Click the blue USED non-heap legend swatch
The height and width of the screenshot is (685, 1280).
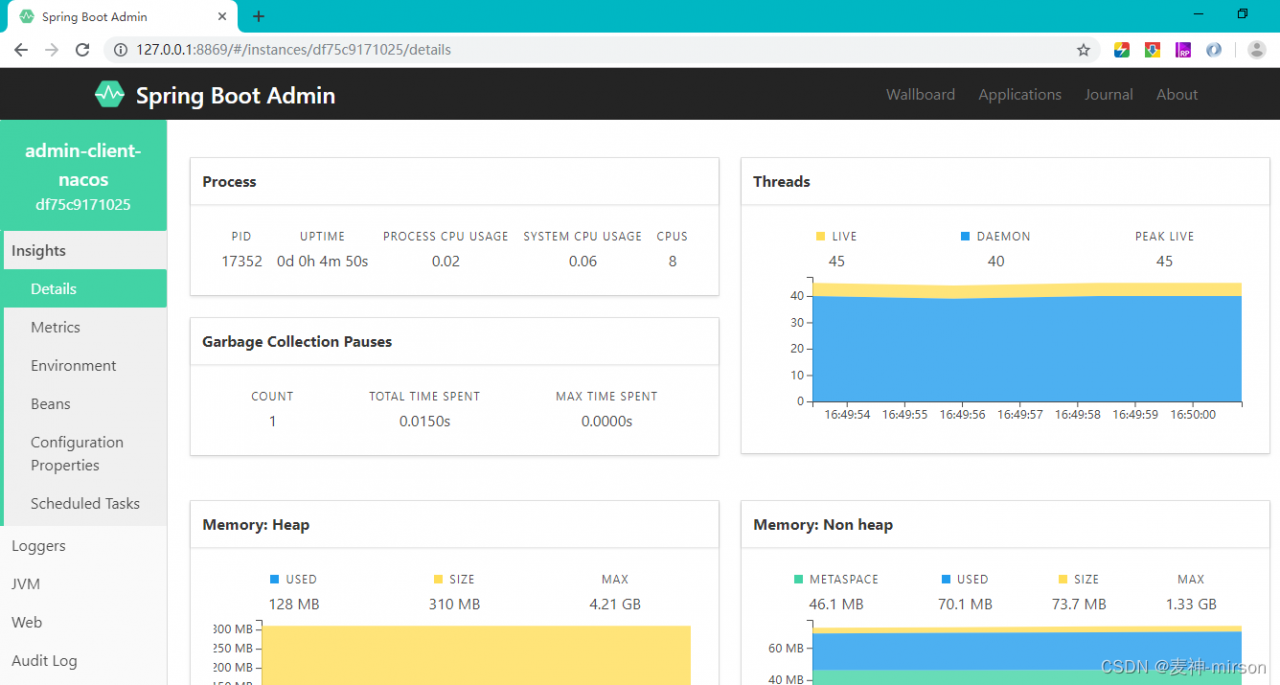(945, 579)
